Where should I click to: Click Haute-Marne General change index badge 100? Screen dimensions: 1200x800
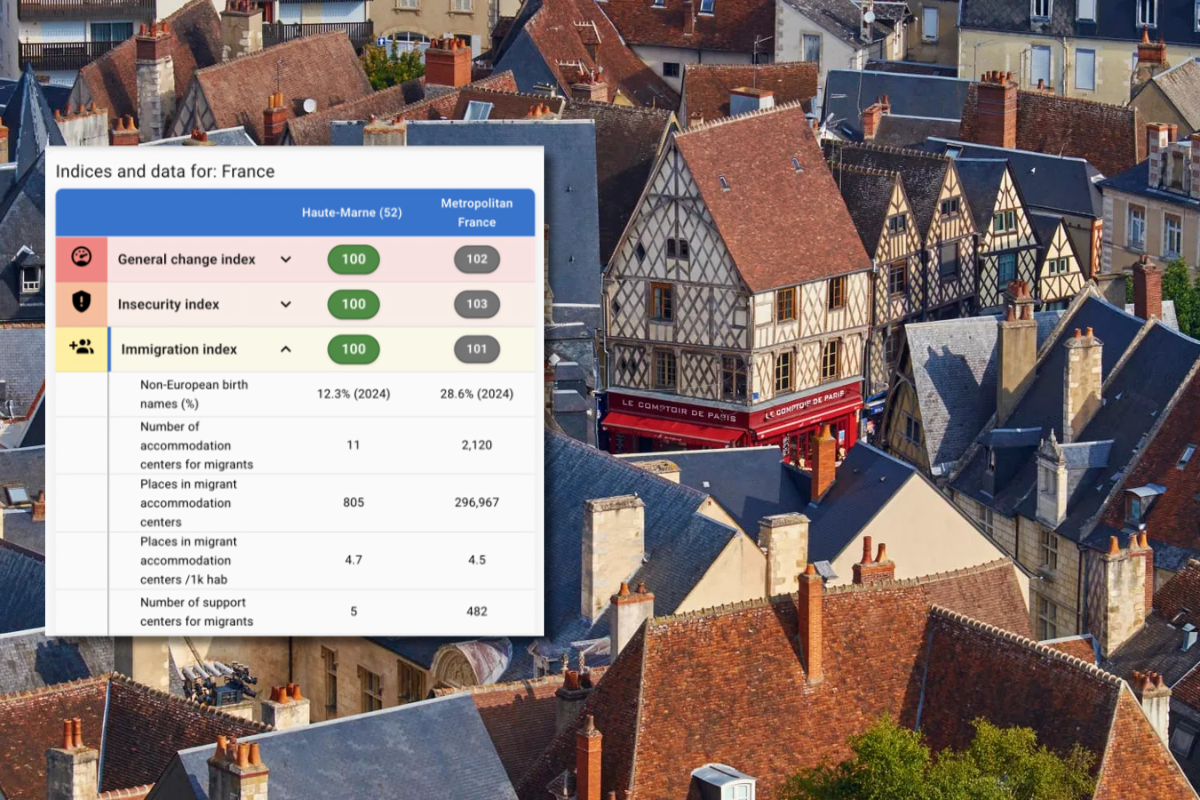[x=354, y=259]
